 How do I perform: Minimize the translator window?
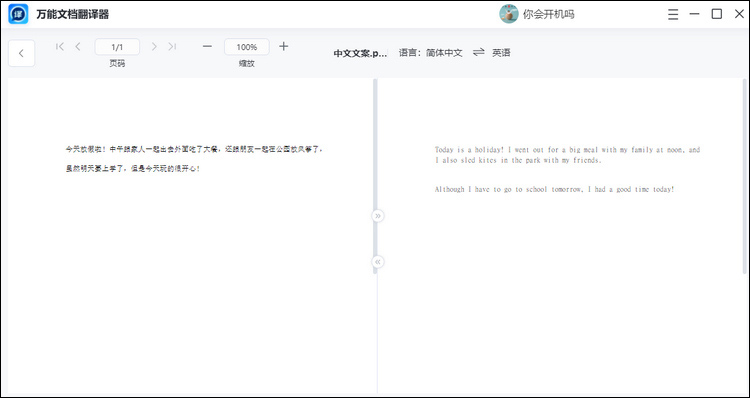(x=695, y=14)
